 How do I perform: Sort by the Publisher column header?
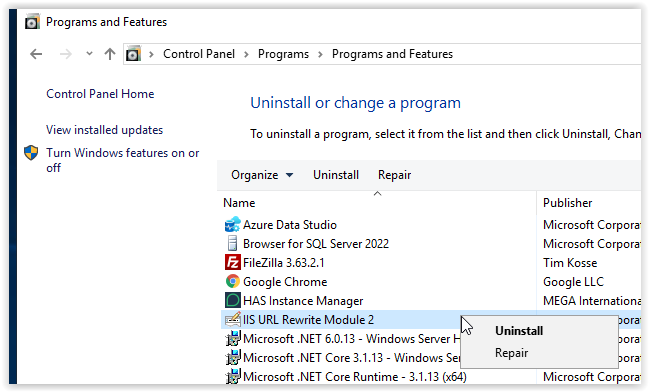click(567, 203)
